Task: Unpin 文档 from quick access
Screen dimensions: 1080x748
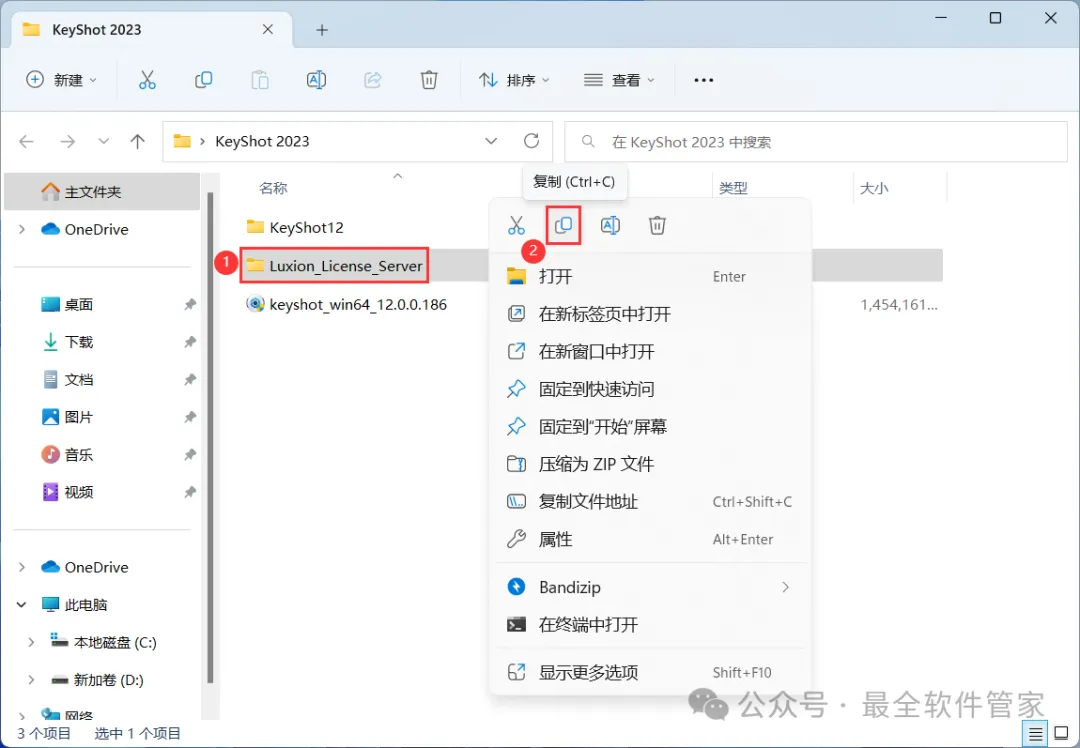Action: 190,380
